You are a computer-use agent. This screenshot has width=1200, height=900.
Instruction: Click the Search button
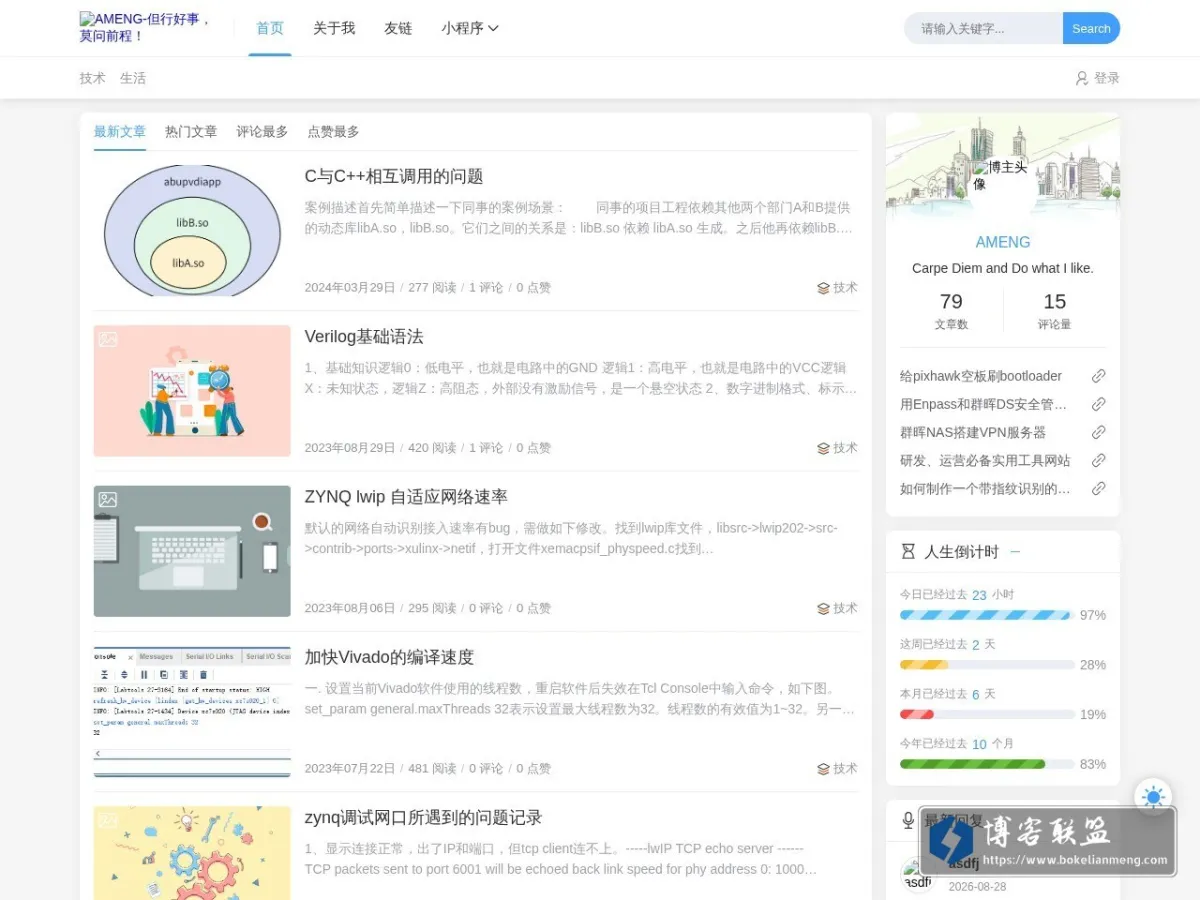pos(1091,28)
